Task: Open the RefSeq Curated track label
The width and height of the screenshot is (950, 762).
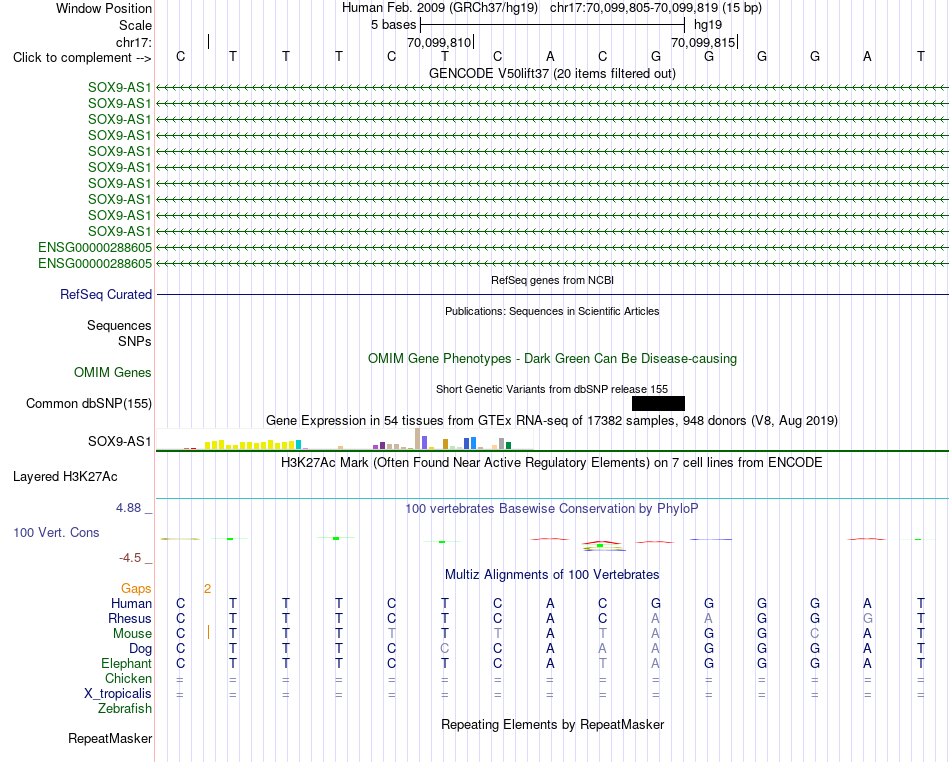Action: pos(106,294)
